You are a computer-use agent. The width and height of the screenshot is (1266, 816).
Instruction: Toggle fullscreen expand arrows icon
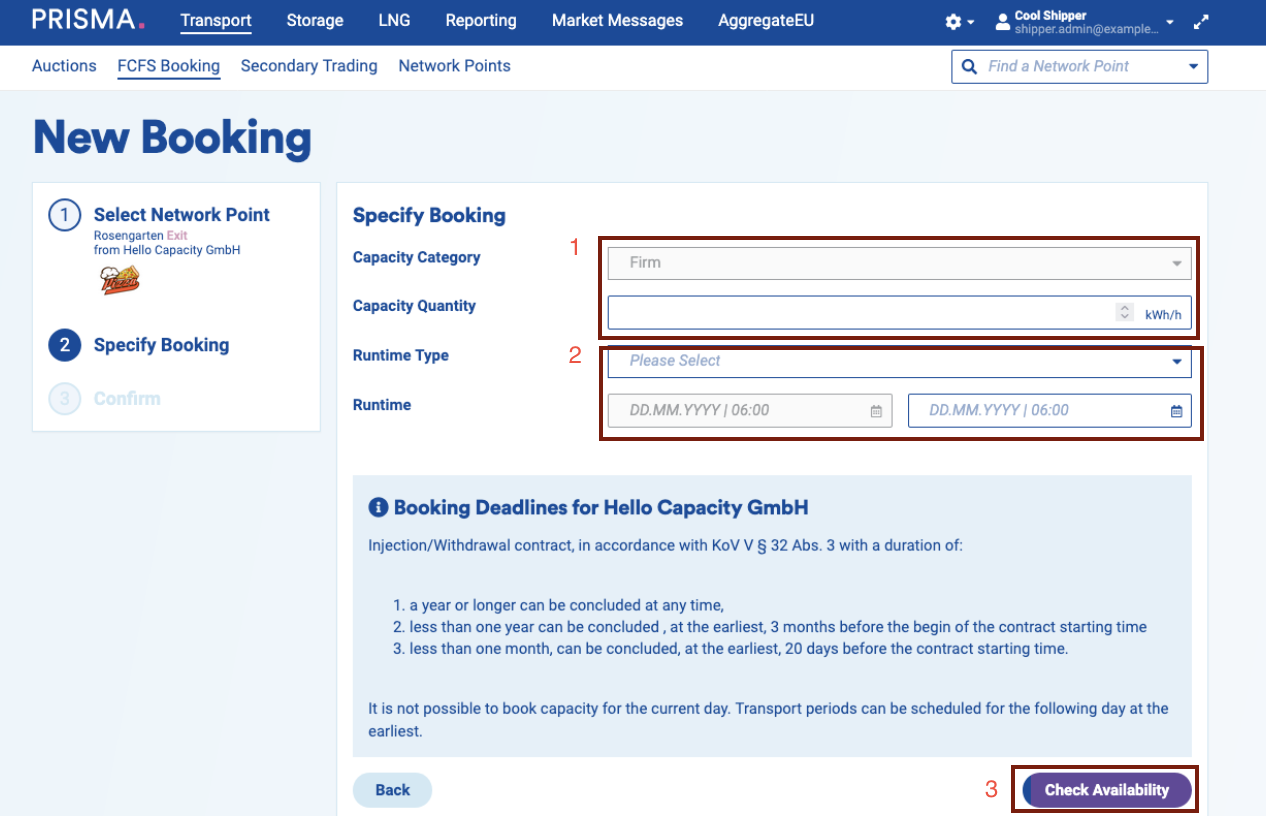1201,22
